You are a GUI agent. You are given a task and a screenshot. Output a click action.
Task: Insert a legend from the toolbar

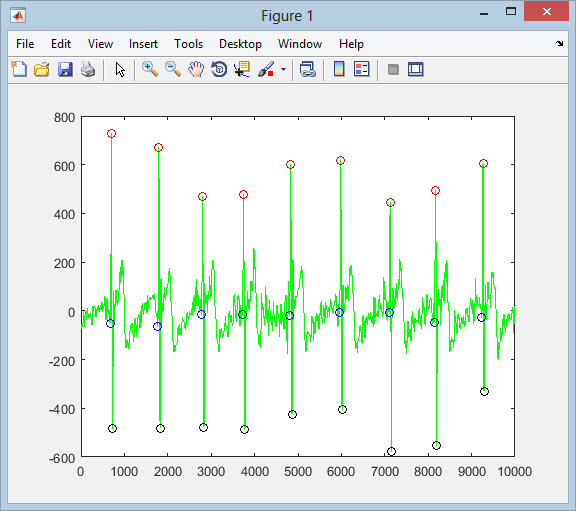click(361, 69)
